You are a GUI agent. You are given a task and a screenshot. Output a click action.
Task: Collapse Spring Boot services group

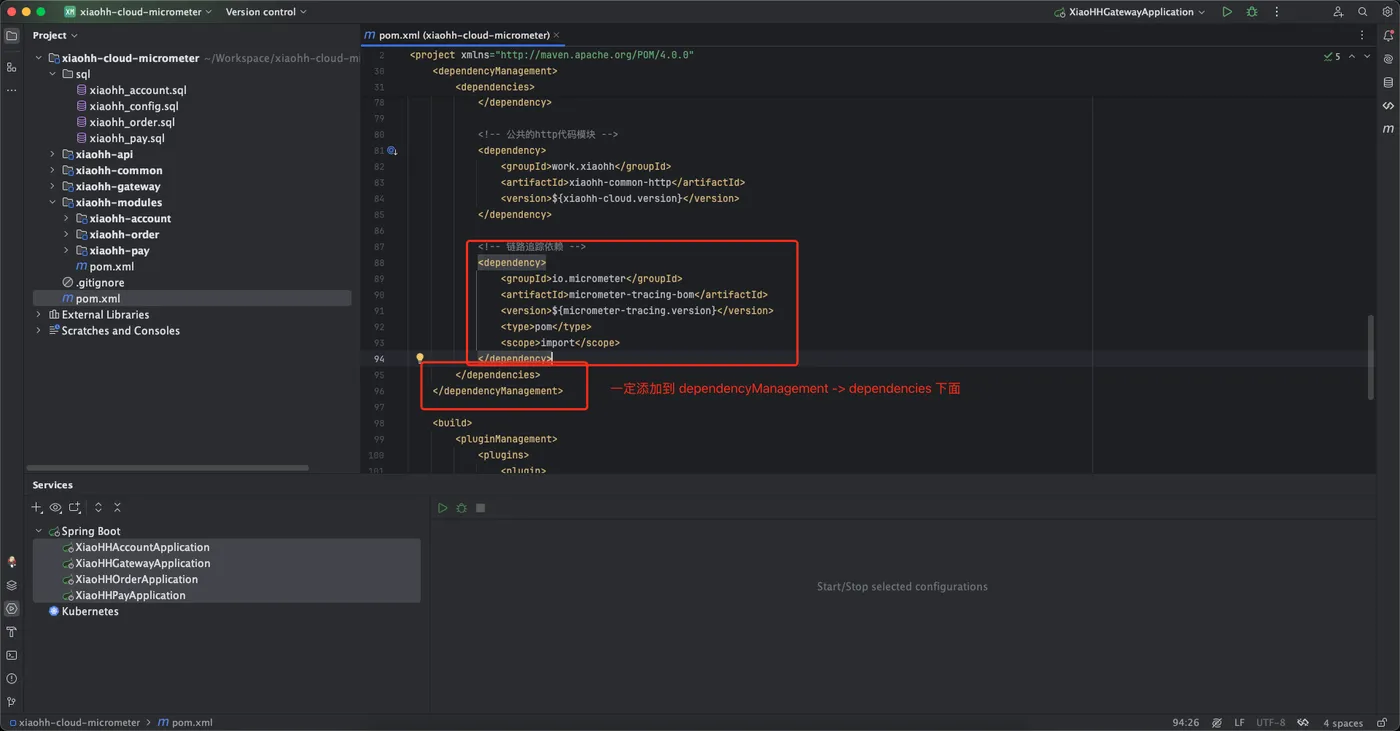39,531
